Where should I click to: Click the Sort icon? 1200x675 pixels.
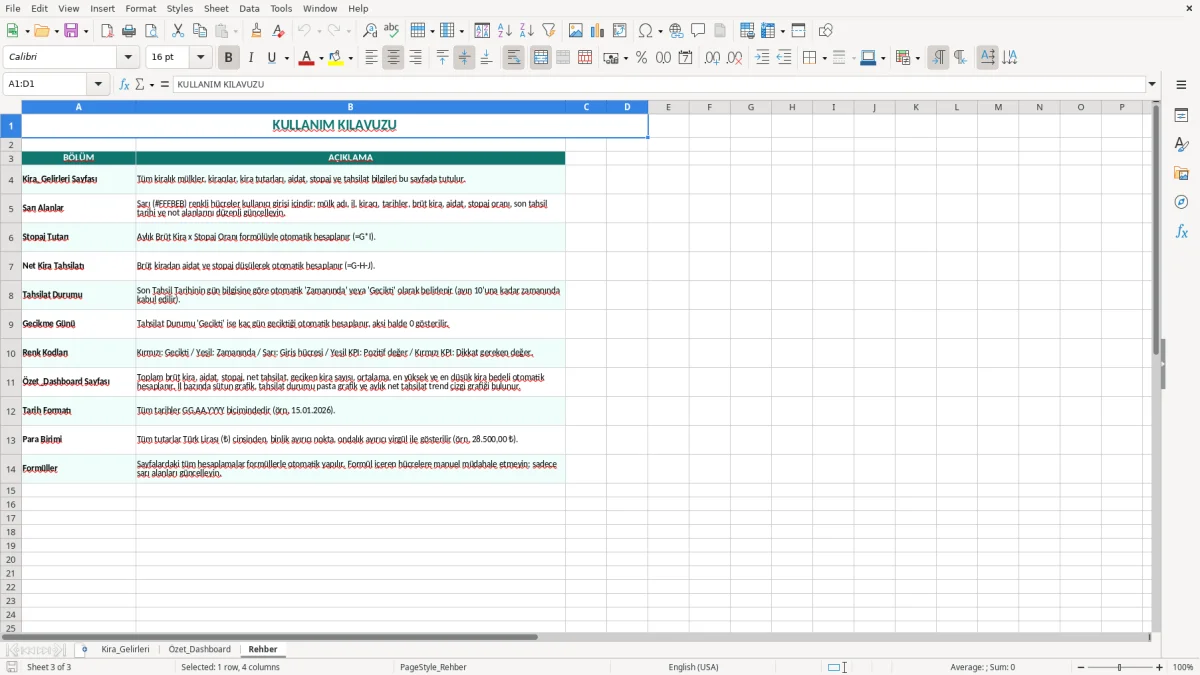coord(482,31)
